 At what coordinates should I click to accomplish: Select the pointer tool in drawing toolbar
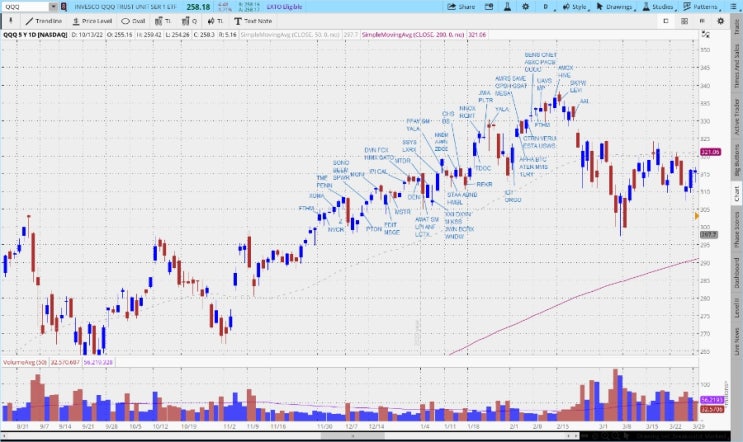pyautogui.click(x=10, y=21)
